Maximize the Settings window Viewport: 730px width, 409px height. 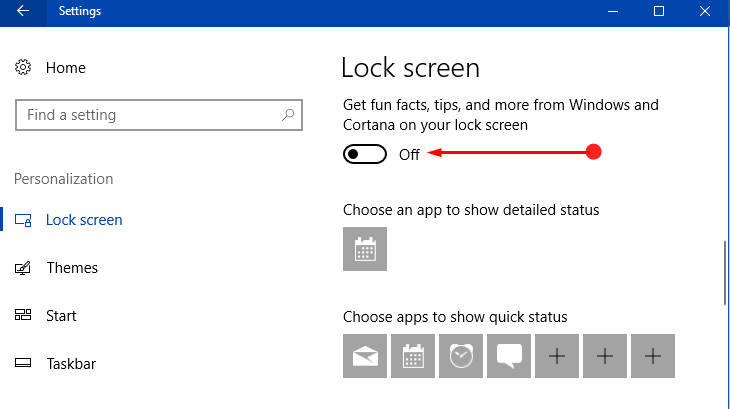pos(659,12)
